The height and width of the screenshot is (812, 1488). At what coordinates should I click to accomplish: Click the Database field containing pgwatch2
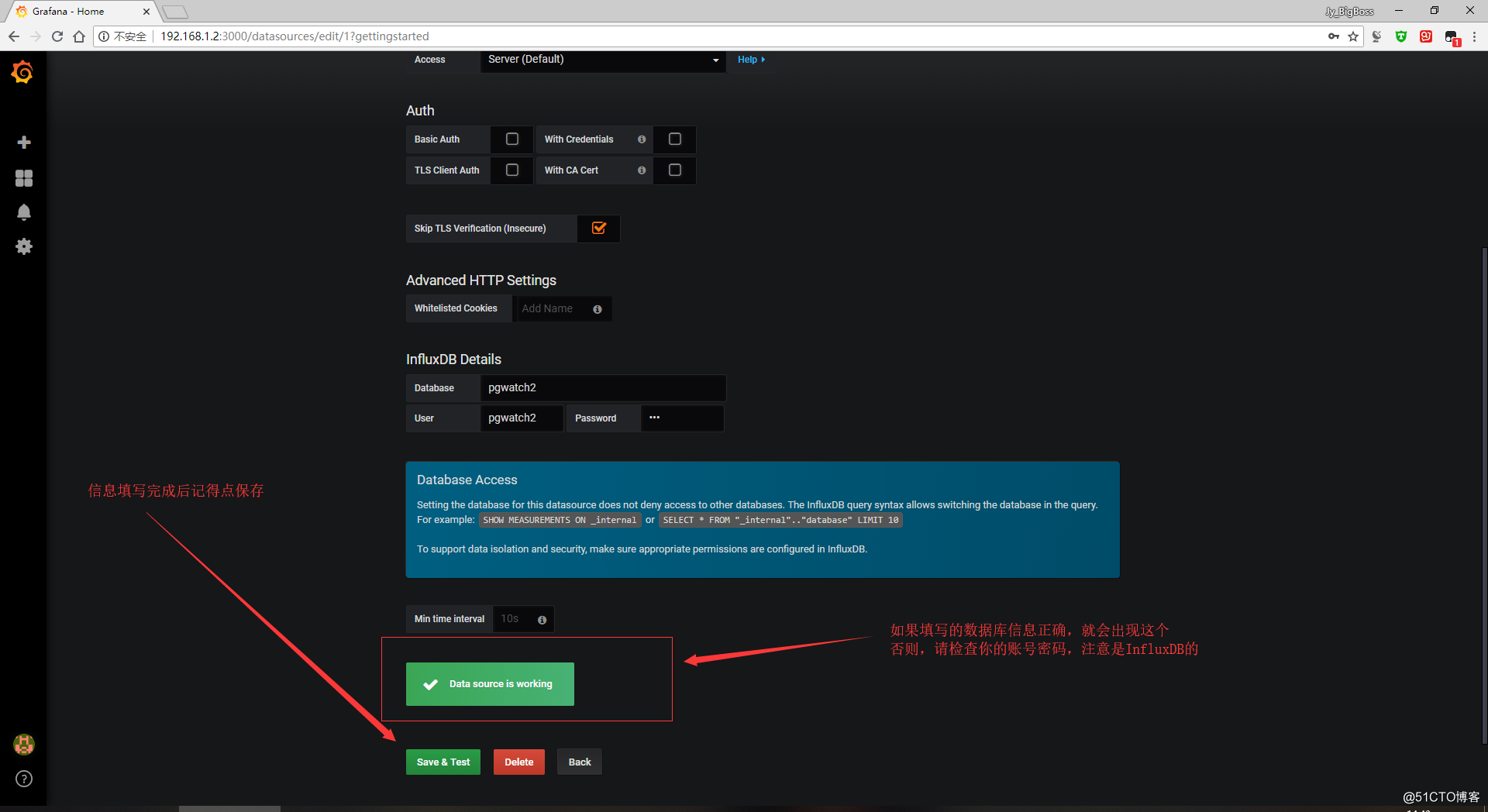[603, 388]
